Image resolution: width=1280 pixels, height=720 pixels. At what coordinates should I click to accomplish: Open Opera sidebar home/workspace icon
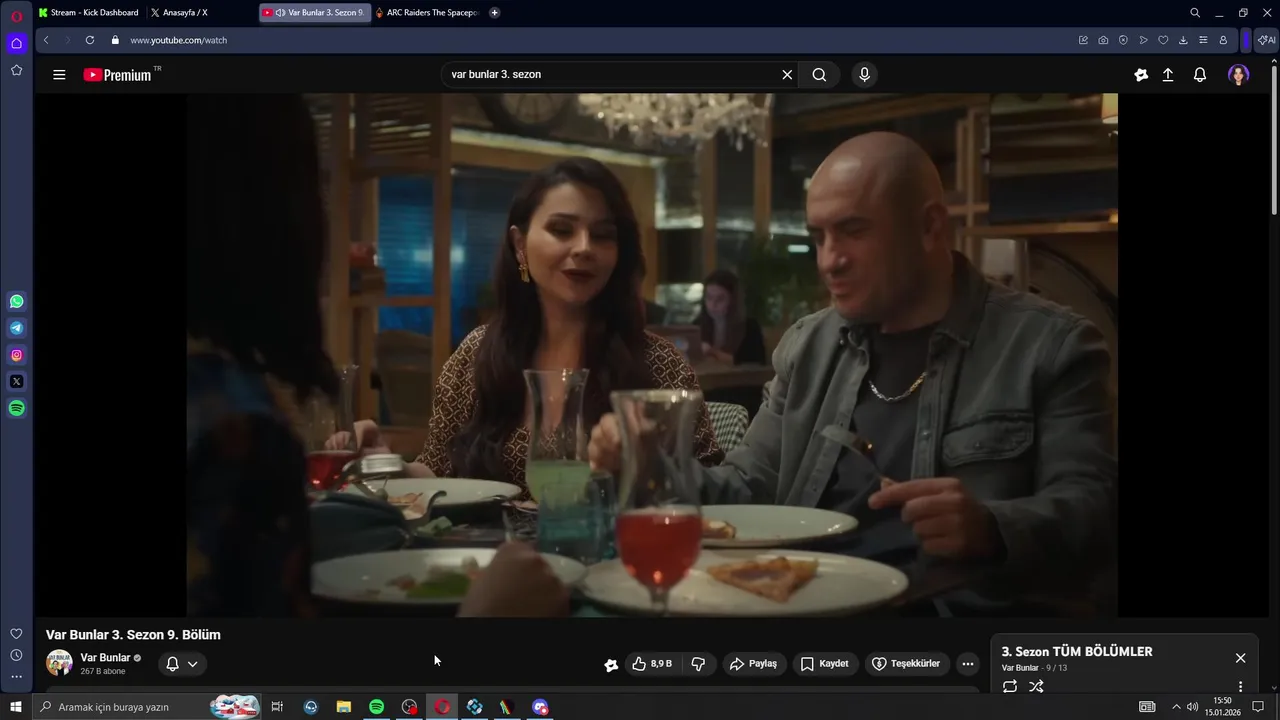click(16, 43)
